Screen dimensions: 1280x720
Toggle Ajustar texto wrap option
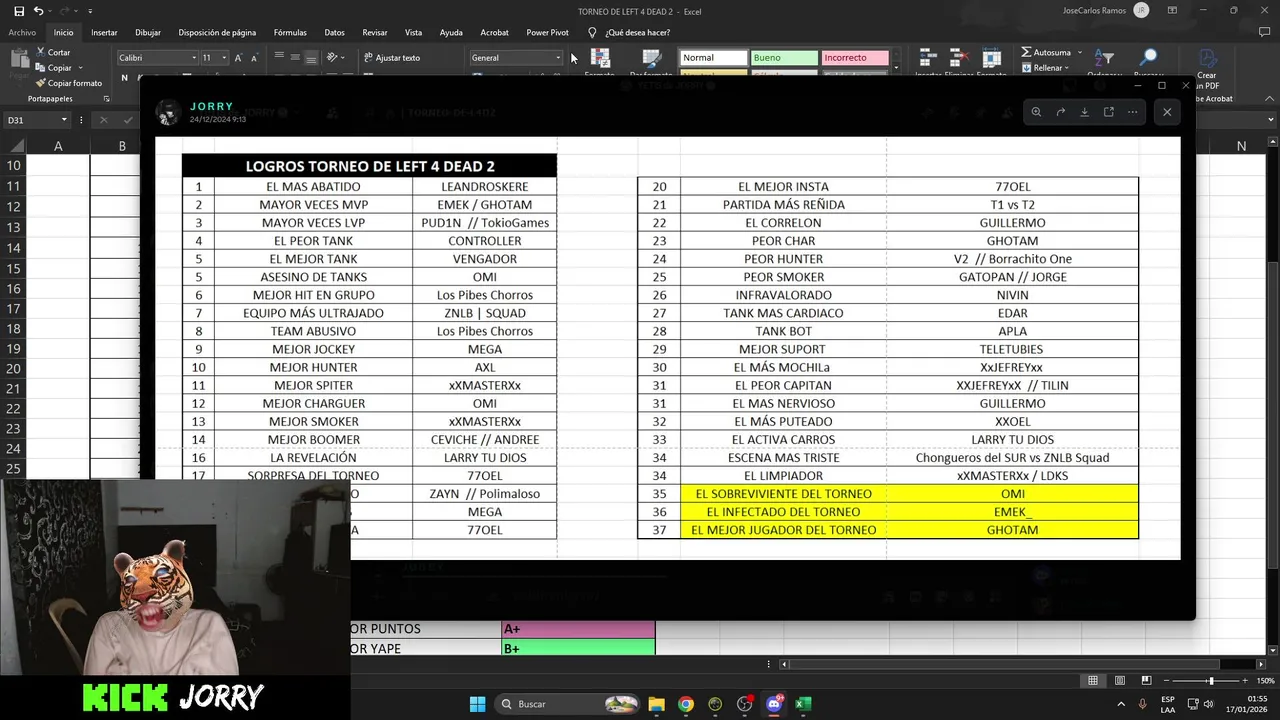[x=391, y=58]
